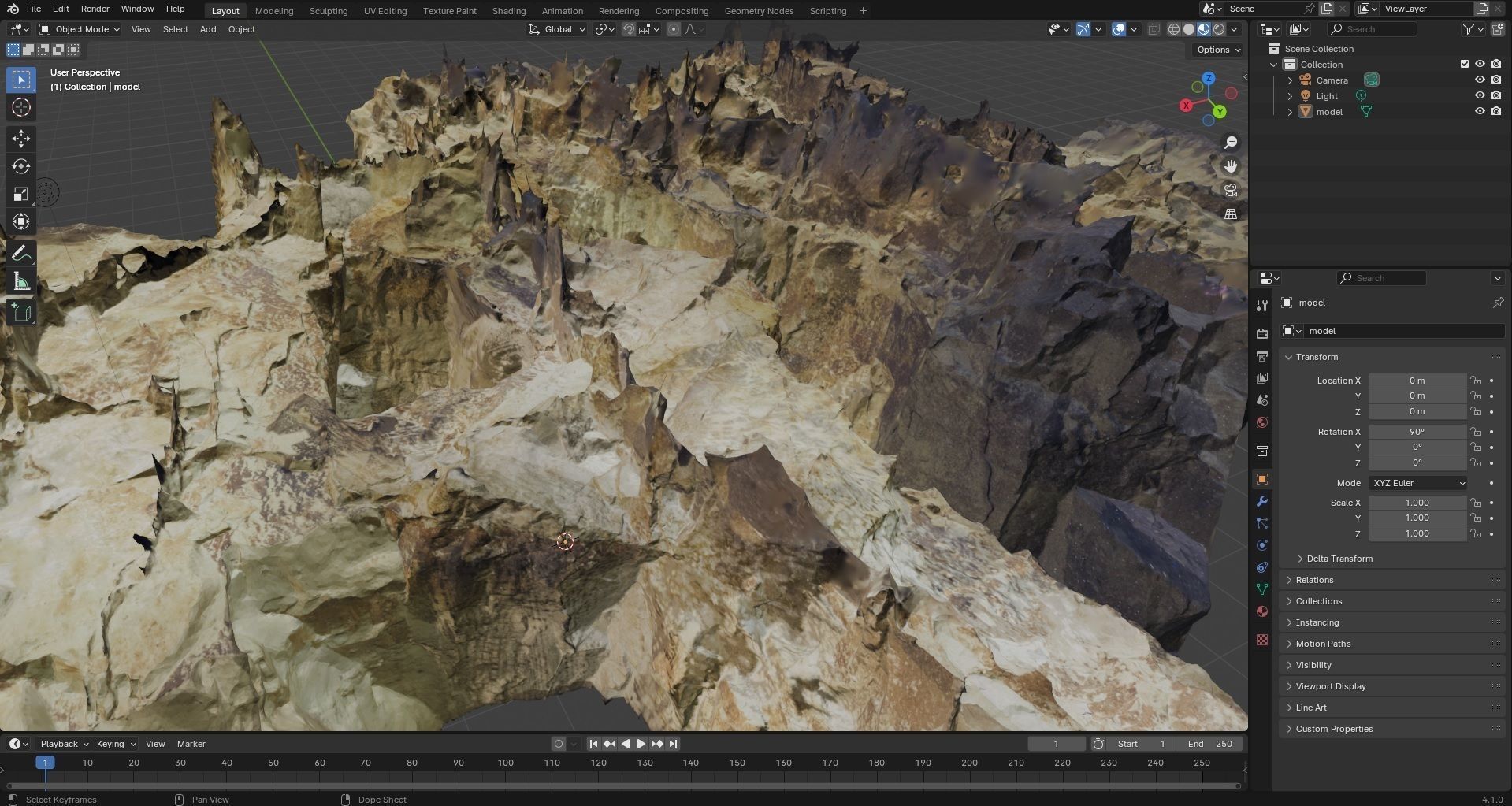Open the Render menu
This screenshot has height=806, width=1512.
pos(95,9)
